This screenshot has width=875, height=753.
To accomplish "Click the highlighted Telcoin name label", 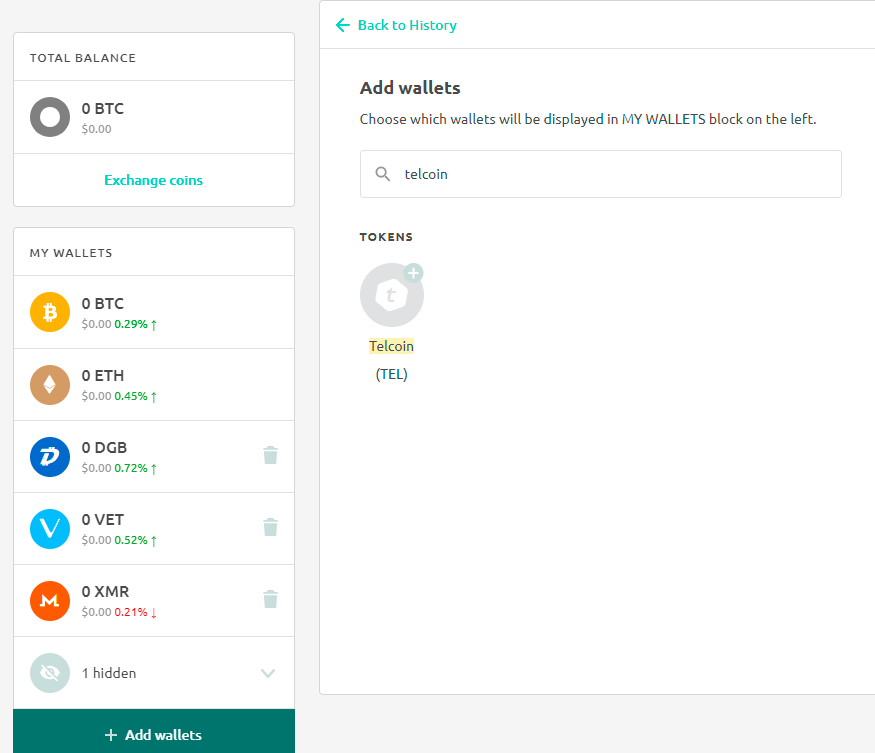I will (x=391, y=346).
